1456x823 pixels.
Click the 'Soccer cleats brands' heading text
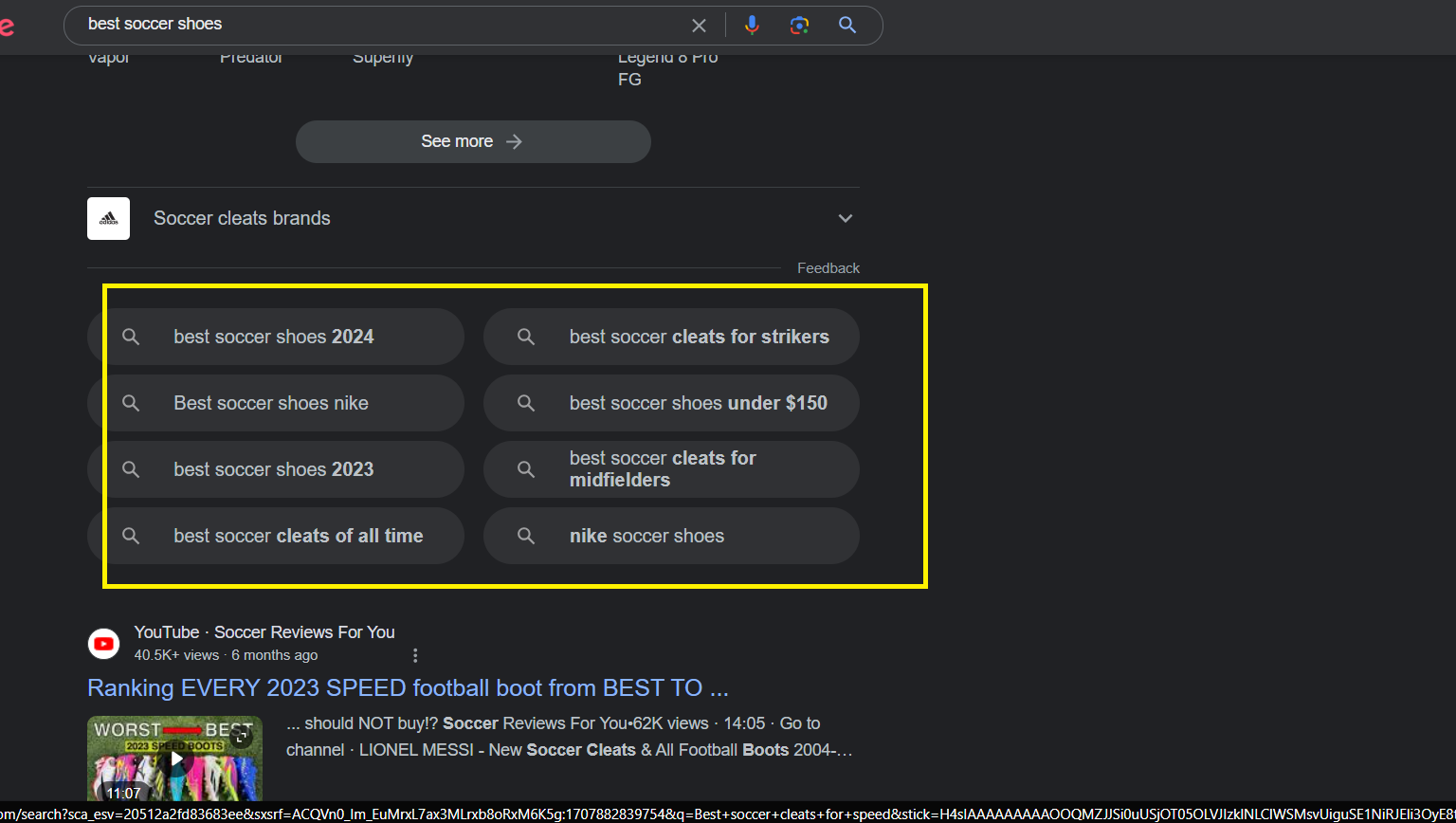(x=242, y=218)
